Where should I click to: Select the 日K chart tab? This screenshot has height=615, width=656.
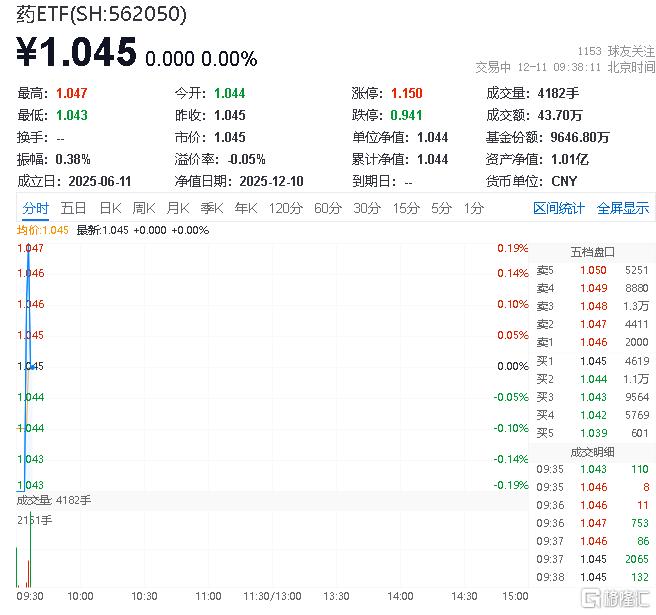[110, 208]
